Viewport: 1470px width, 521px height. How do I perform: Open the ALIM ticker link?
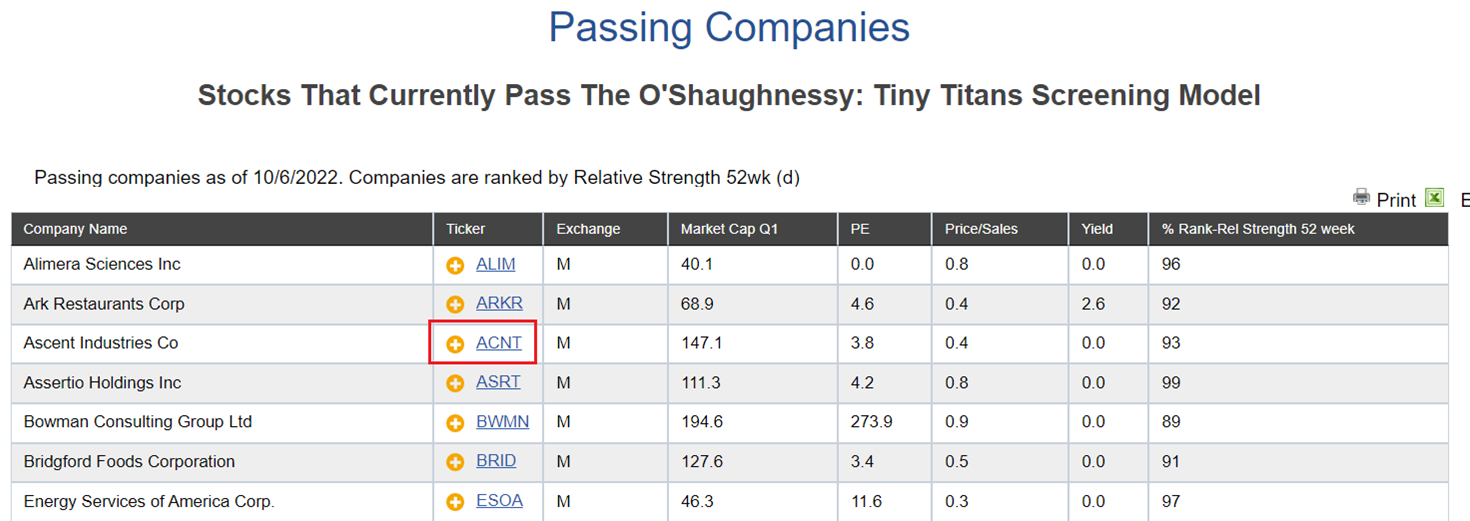tap(496, 264)
